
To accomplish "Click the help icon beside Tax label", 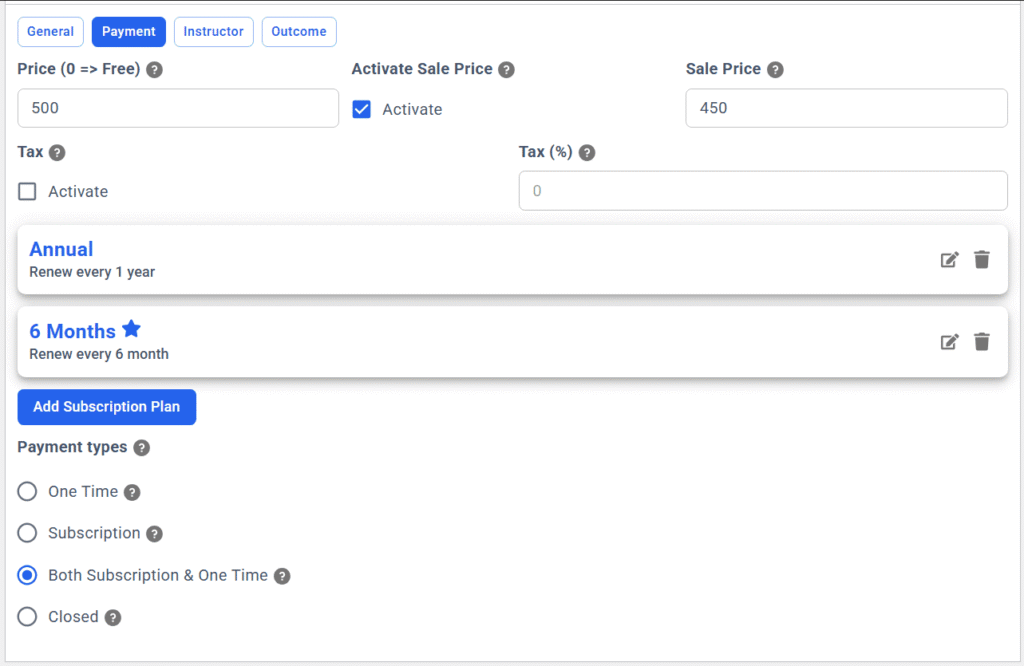I will click(57, 153).
